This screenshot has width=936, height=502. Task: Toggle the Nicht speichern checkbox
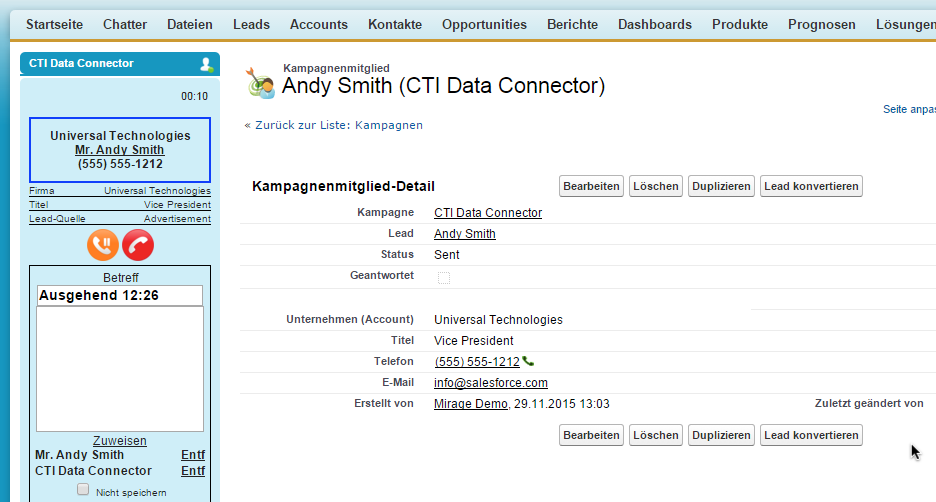tap(83, 489)
